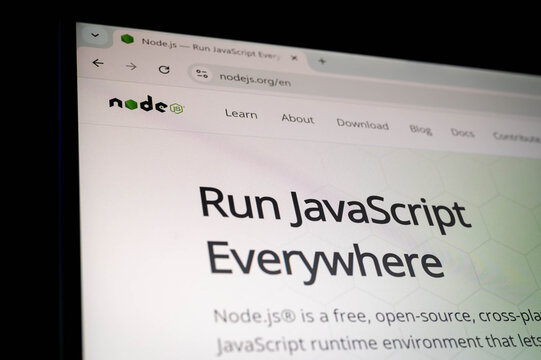Open the tab search dropdown chevron

point(95,35)
